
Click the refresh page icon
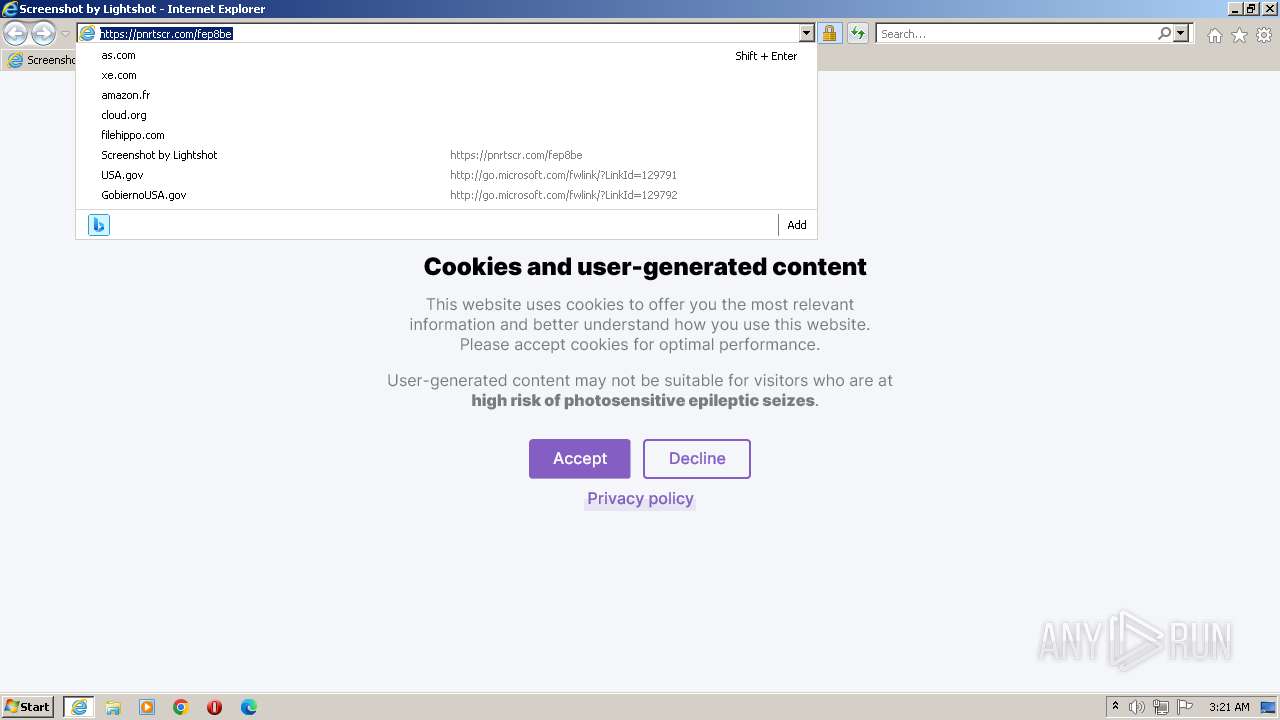(x=858, y=34)
